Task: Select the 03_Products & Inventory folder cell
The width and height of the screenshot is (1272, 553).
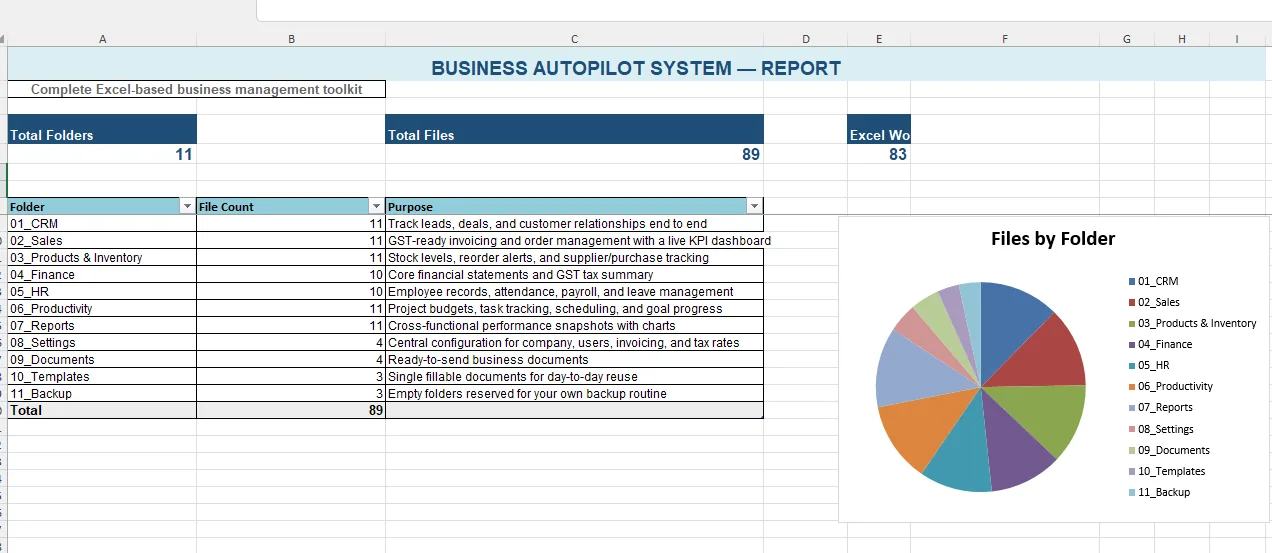Action: pos(102,258)
